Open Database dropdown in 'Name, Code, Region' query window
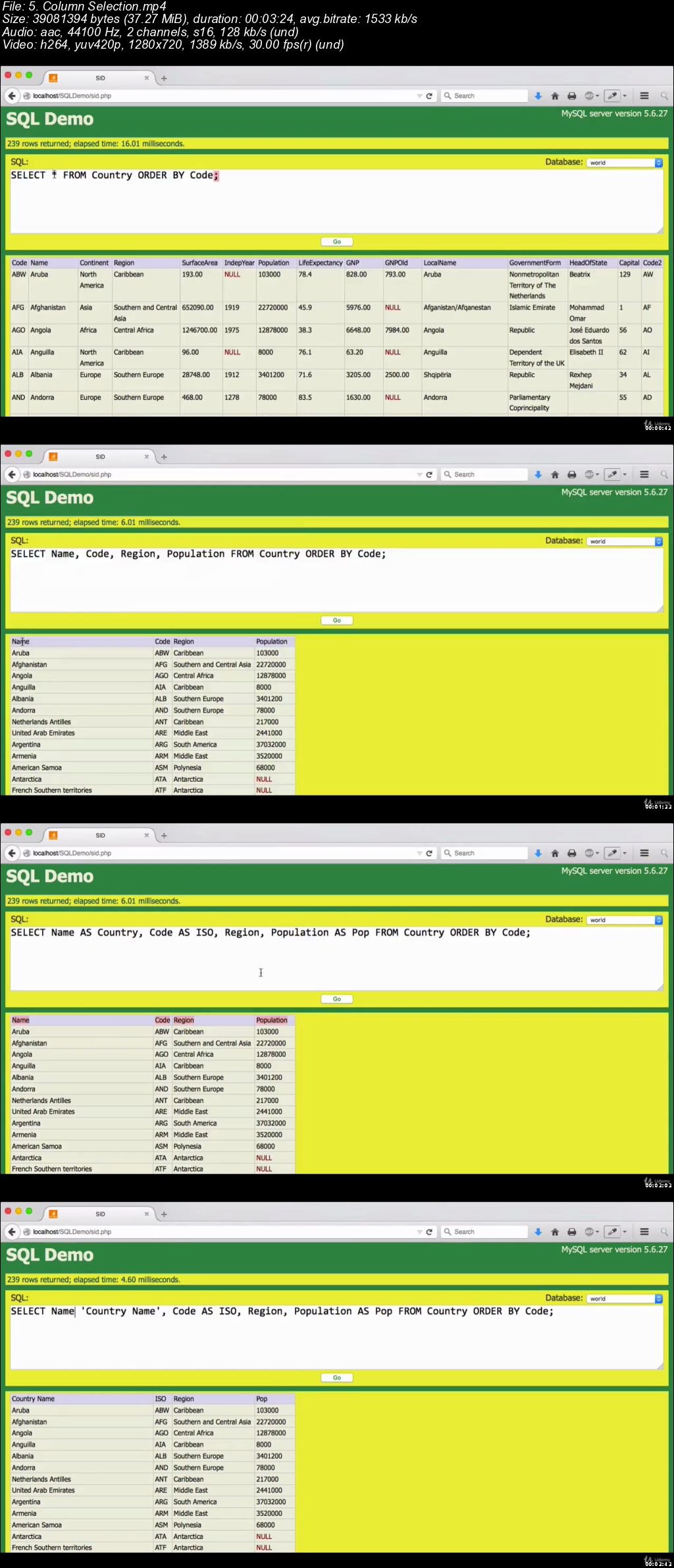674x1568 pixels. [x=625, y=541]
